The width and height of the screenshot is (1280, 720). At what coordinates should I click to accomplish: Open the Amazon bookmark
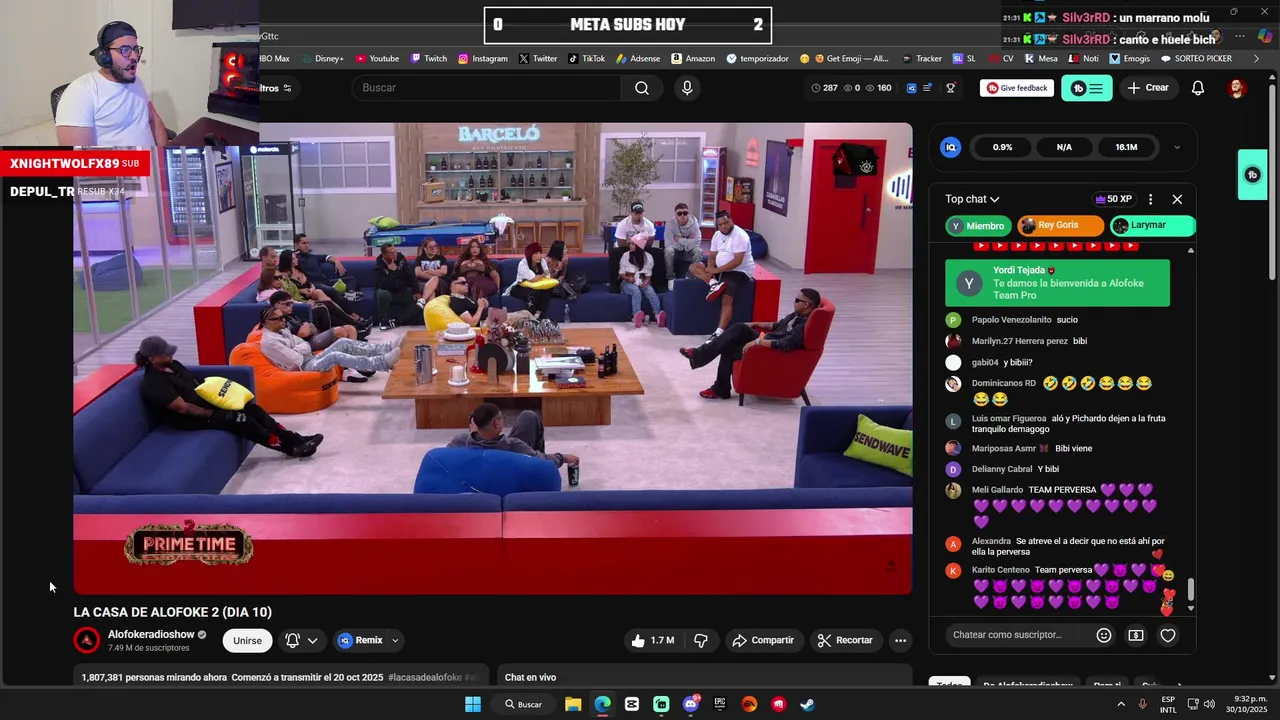693,59
